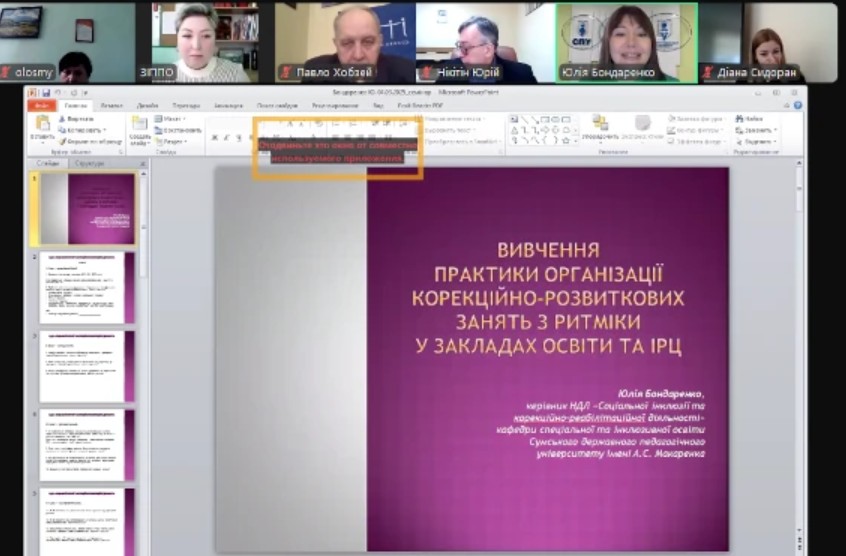
Task: Select the Format Painter brush icon
Action: pyautogui.click(x=62, y=141)
